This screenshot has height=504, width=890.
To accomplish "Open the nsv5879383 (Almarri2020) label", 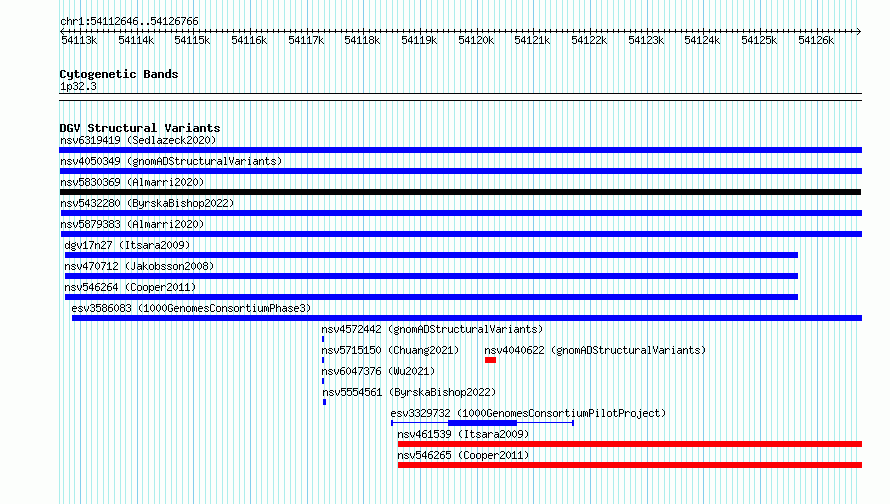I will pos(132,224).
